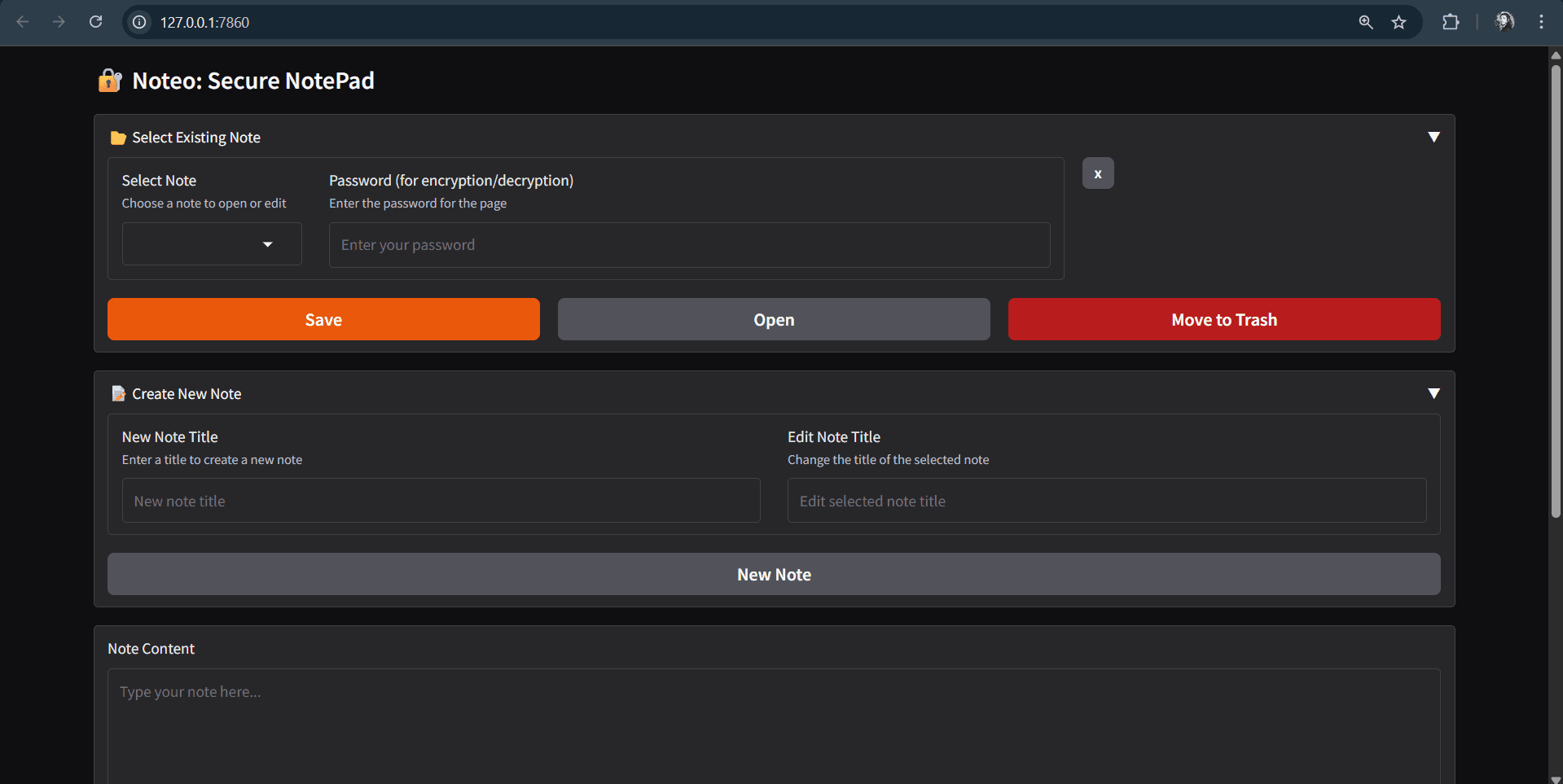Viewport: 1563px width, 784px height.
Task: Open the browser three-dot menu
Action: [1541, 22]
